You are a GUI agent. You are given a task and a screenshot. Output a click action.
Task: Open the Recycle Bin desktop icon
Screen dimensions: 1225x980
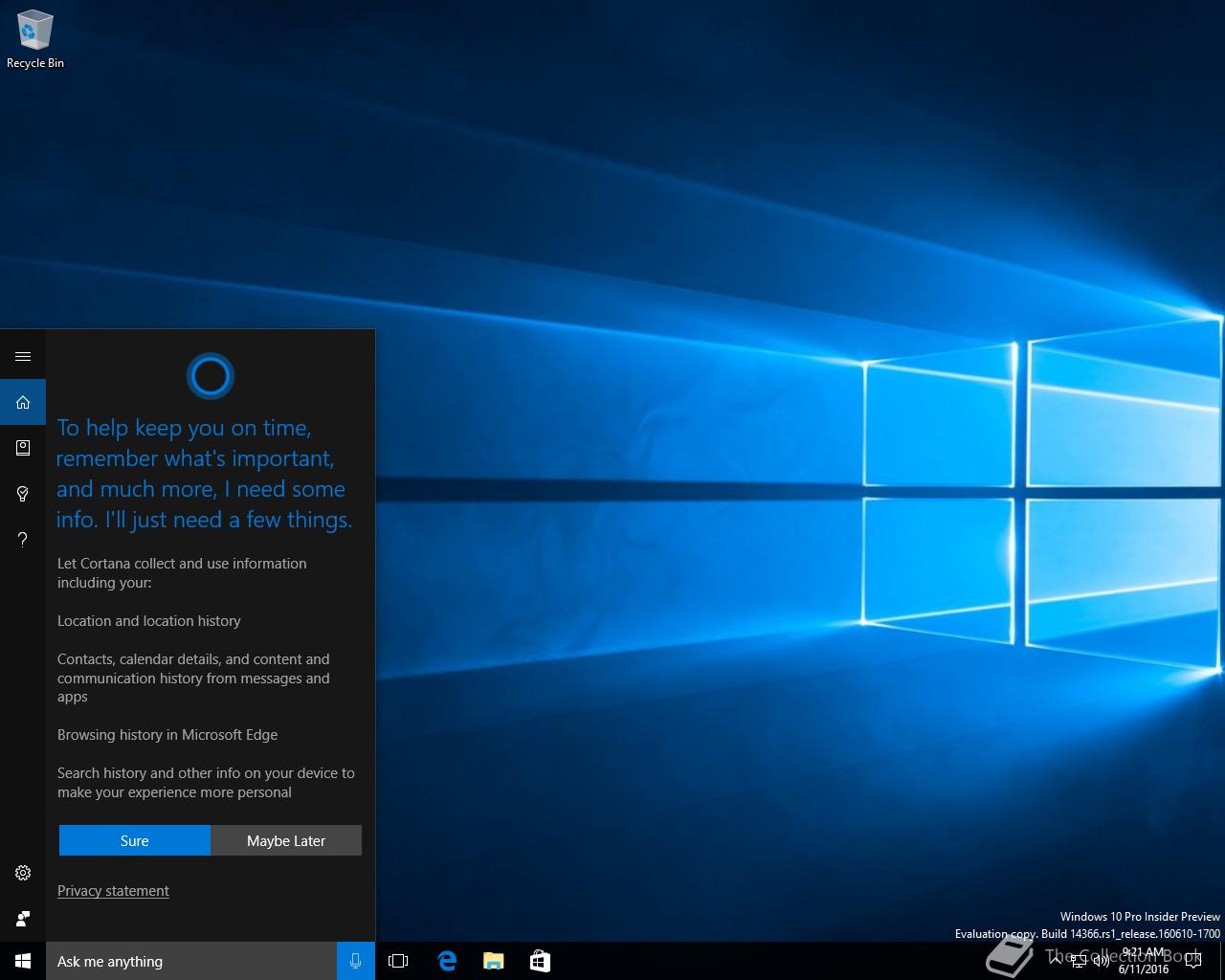point(34,40)
